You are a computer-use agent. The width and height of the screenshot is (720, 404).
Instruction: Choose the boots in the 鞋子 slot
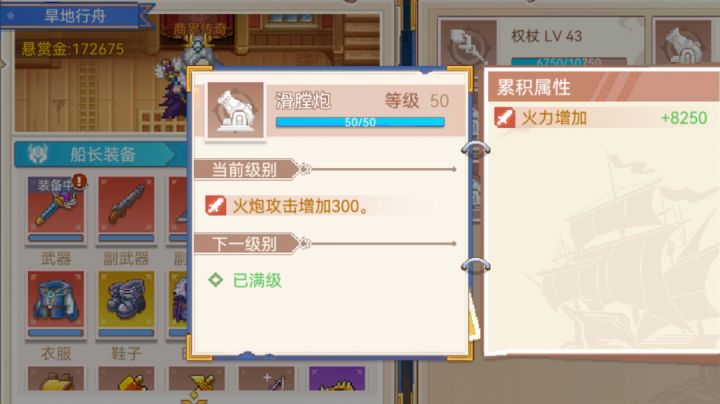pyautogui.click(x=126, y=299)
